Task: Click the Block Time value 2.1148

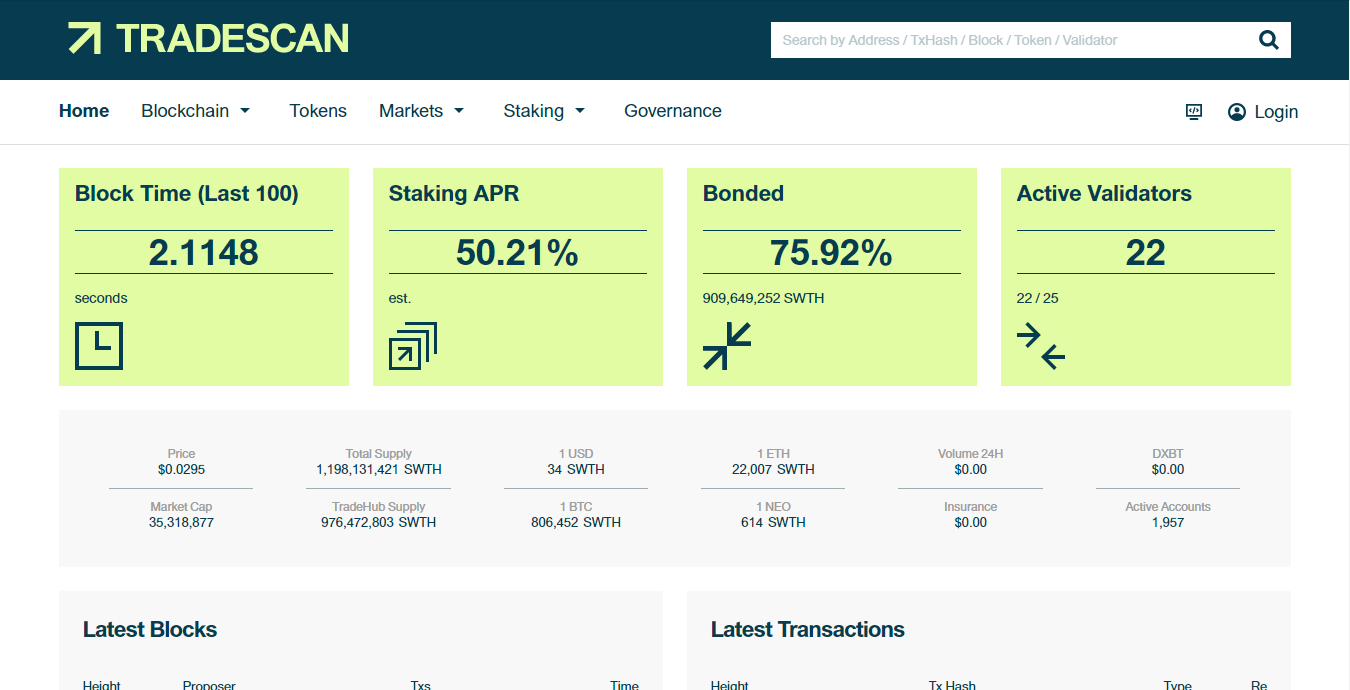Action: [204, 252]
